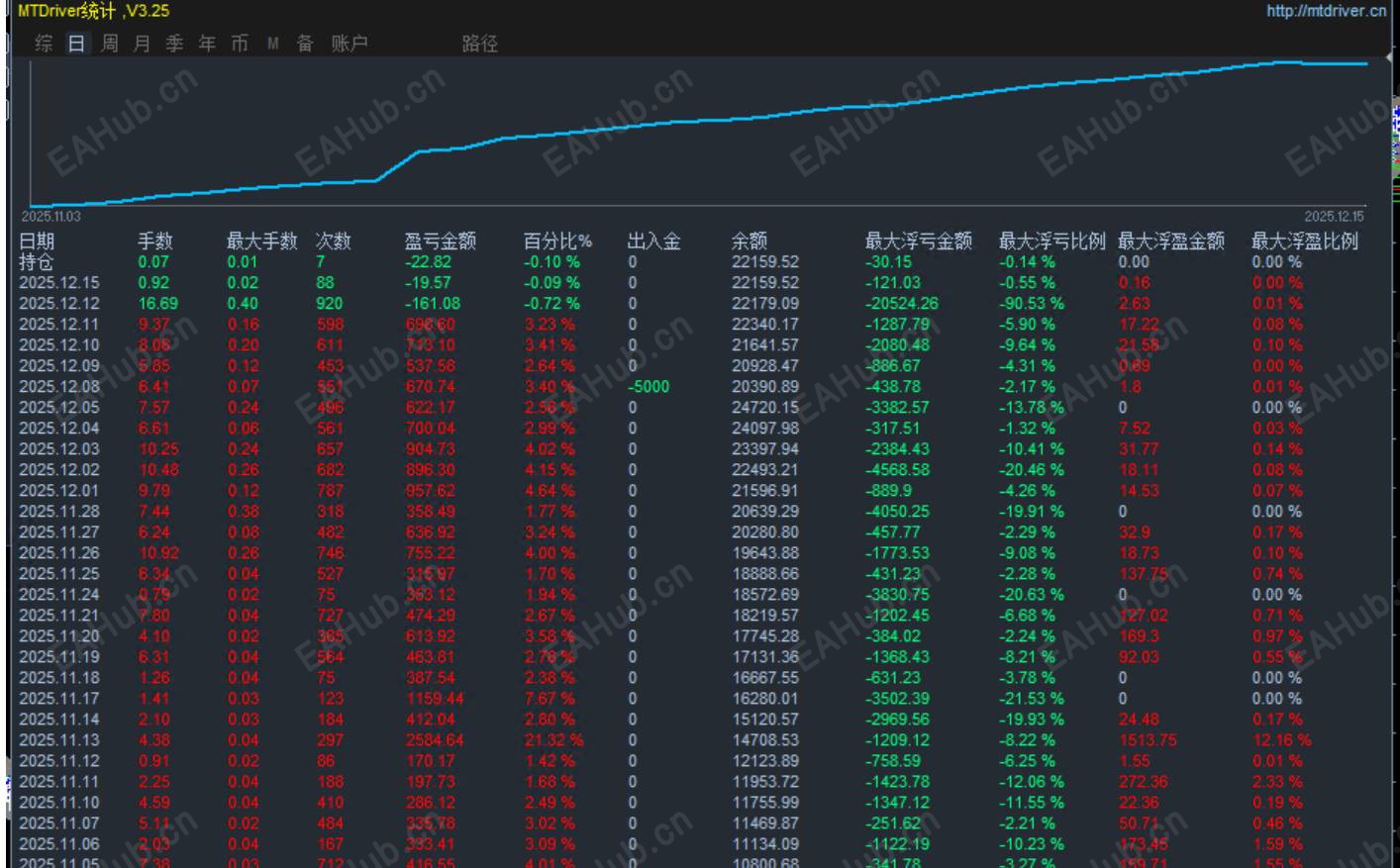Click the 百分比% column header

coord(558,241)
